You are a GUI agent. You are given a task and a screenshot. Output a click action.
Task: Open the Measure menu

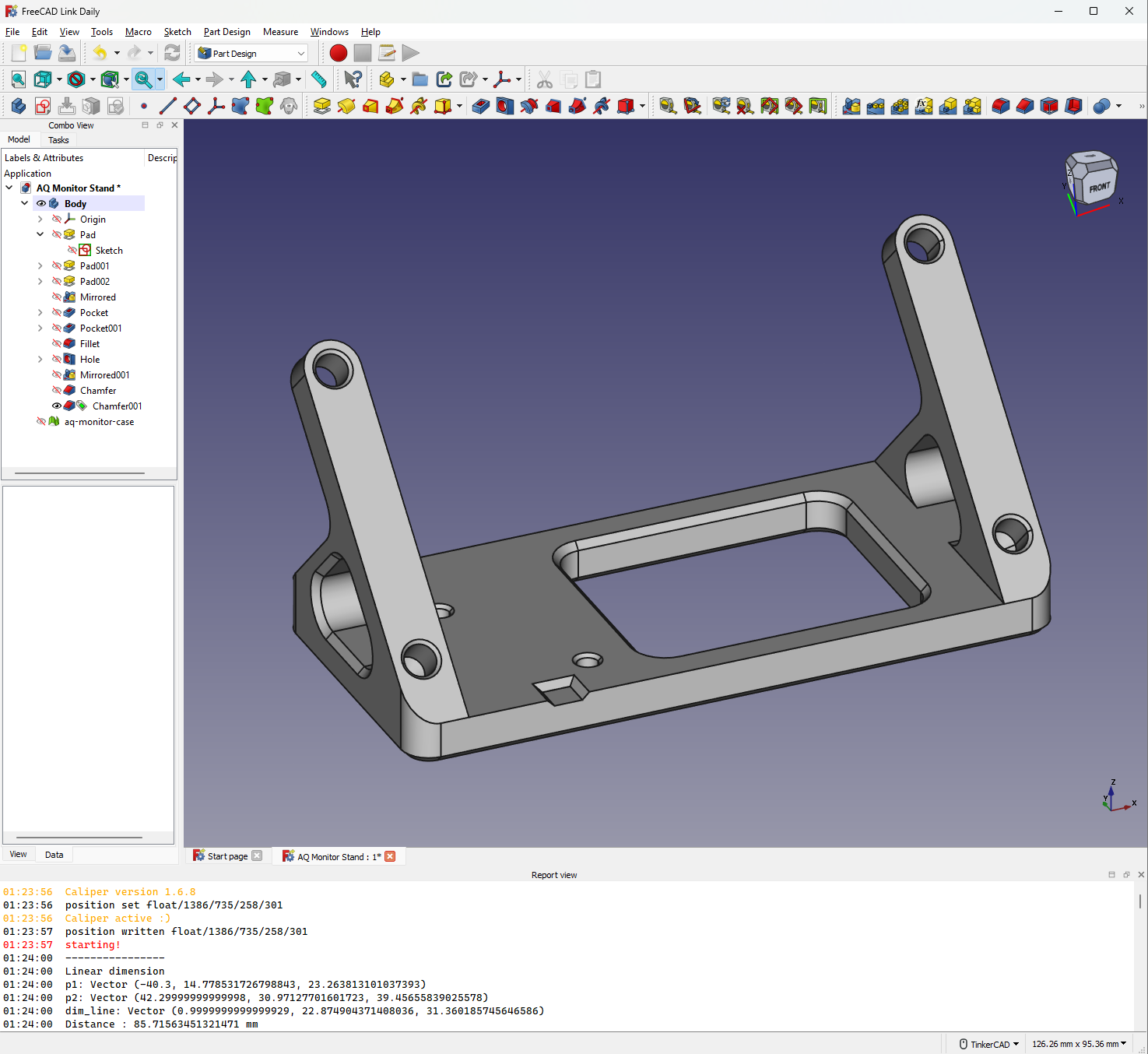(280, 32)
